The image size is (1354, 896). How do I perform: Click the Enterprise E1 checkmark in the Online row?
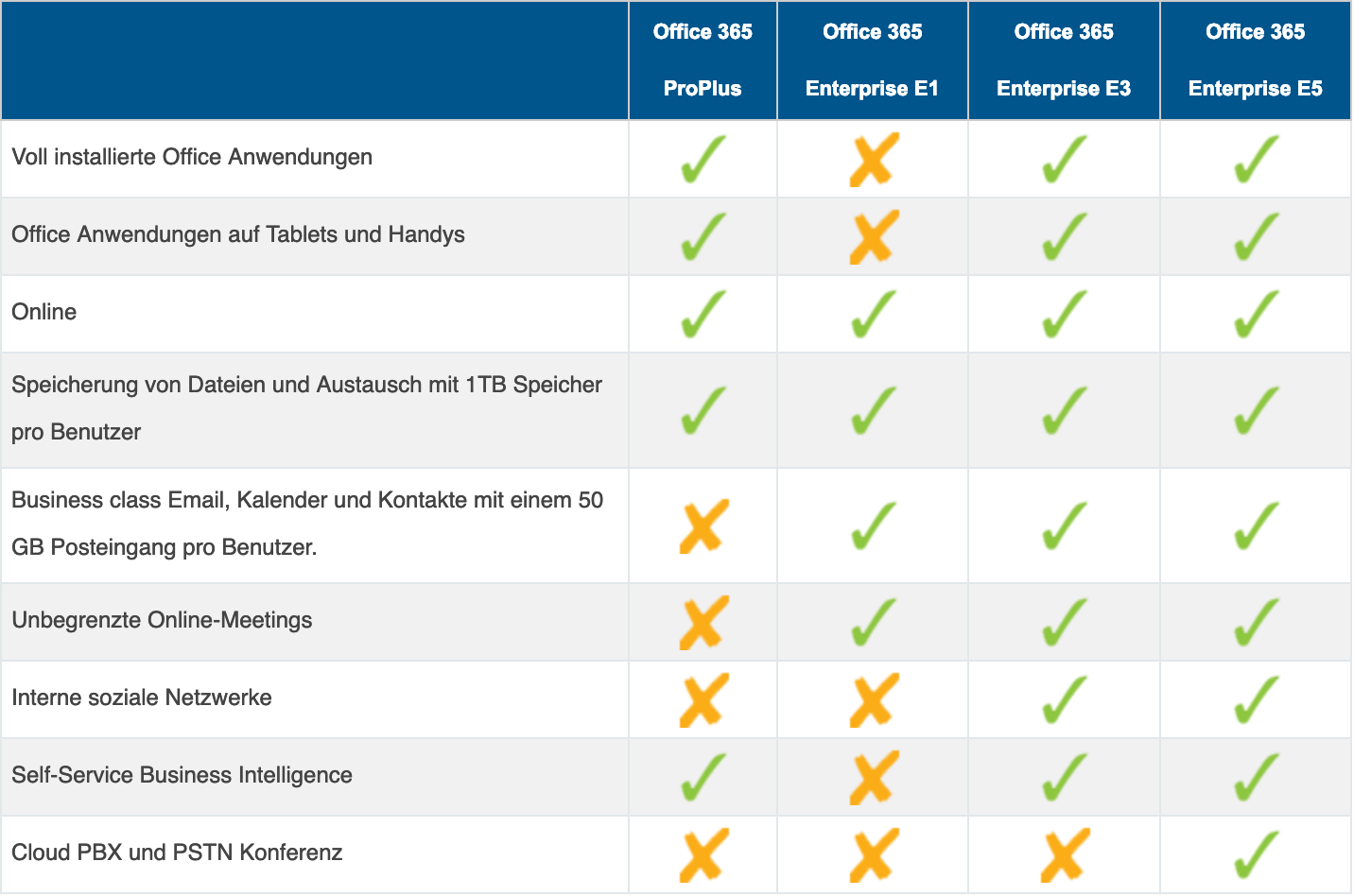pos(874,314)
